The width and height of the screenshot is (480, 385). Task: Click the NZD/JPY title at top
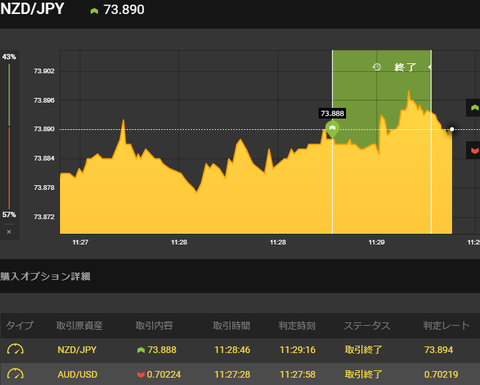[x=32, y=9]
